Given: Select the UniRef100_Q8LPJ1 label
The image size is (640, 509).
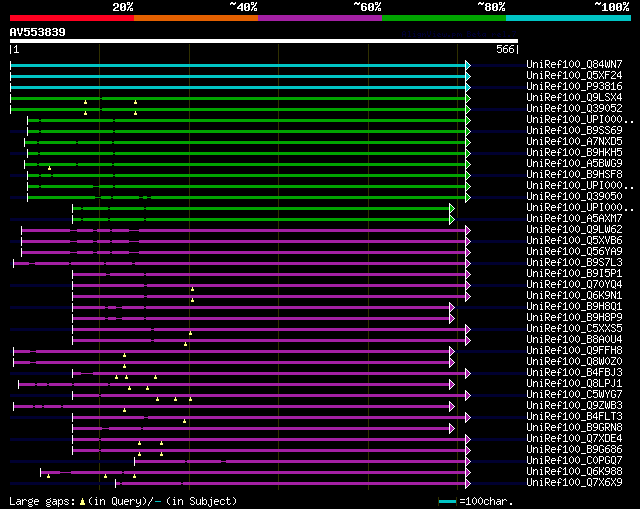Looking at the screenshot, I should pos(574,384).
